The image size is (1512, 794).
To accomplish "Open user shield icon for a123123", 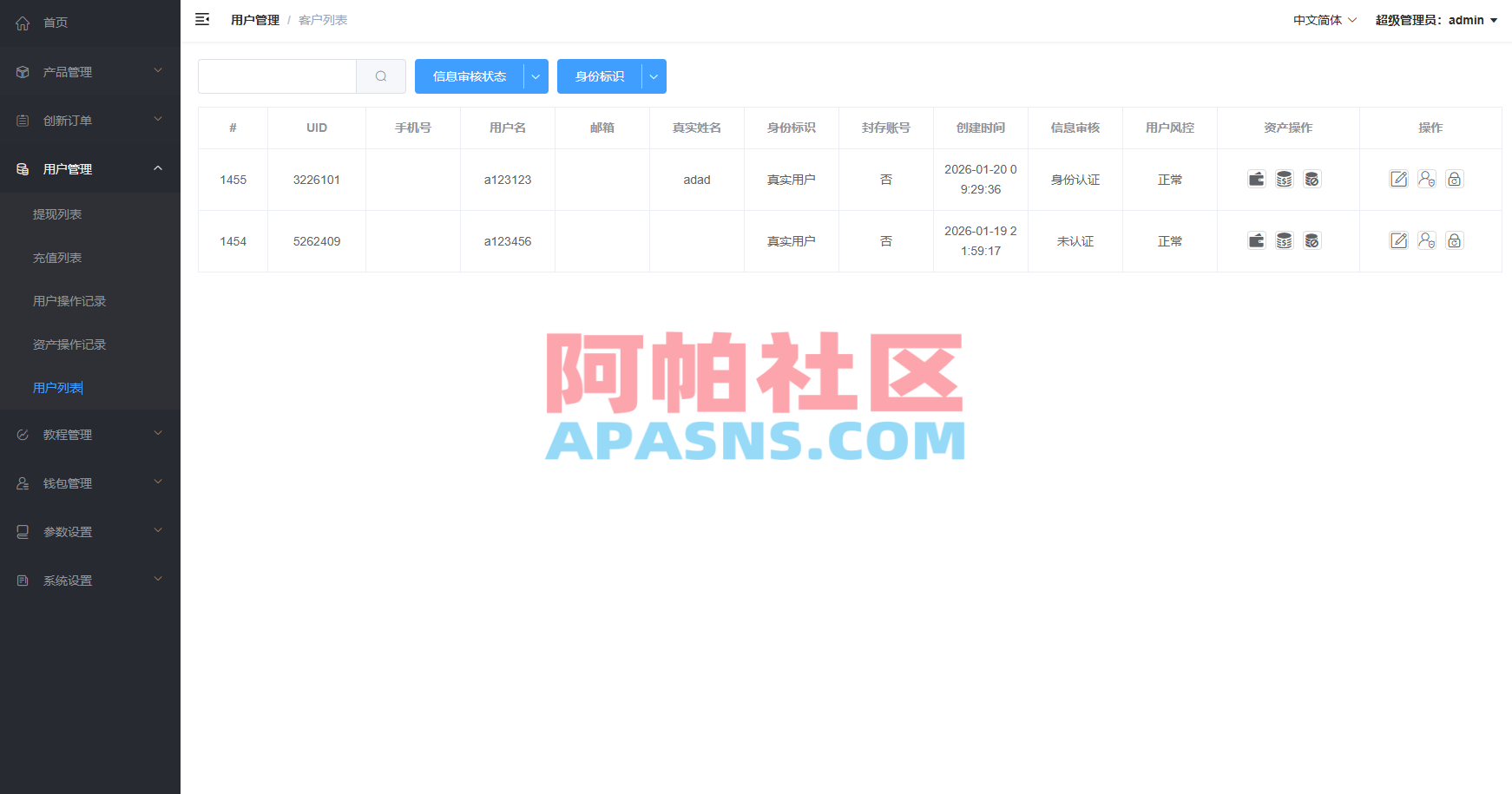I will (1427, 179).
